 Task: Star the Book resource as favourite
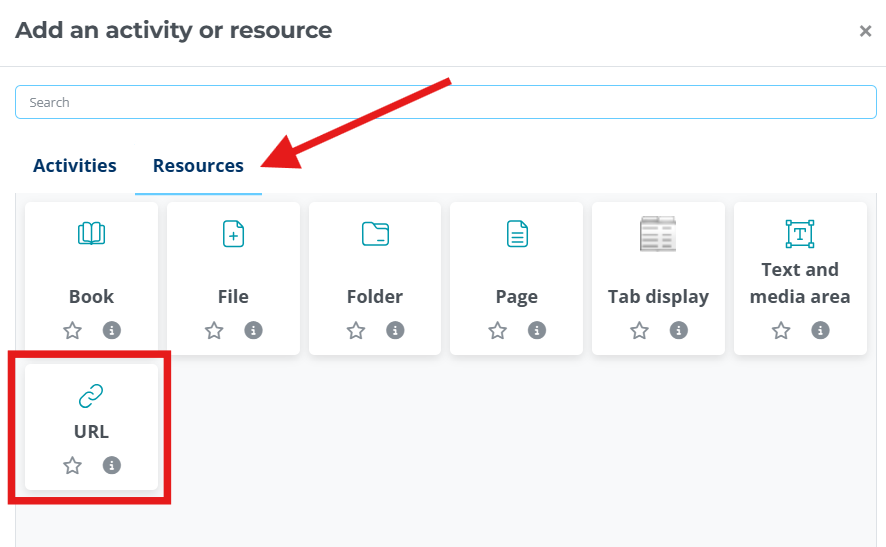pyautogui.click(x=72, y=330)
